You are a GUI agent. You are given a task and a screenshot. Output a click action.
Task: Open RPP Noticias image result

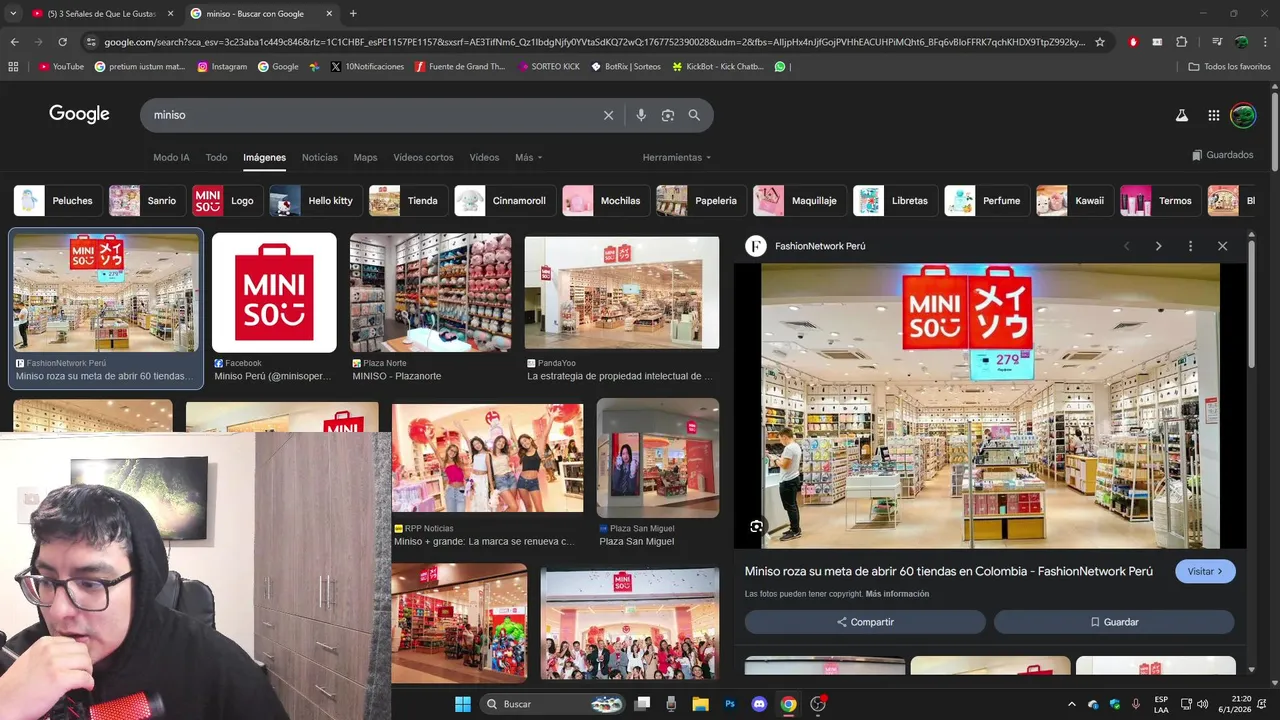tap(487, 458)
